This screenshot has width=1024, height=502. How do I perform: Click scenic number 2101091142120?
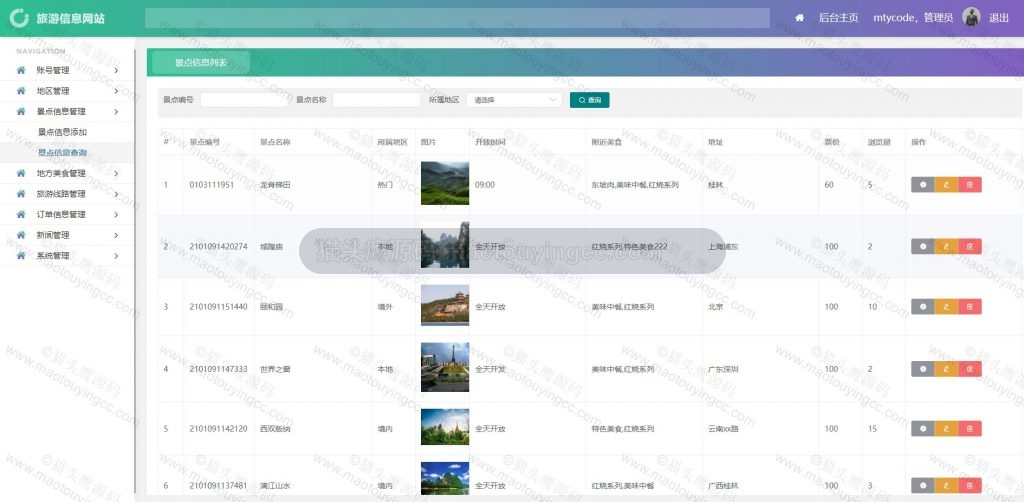(219, 429)
